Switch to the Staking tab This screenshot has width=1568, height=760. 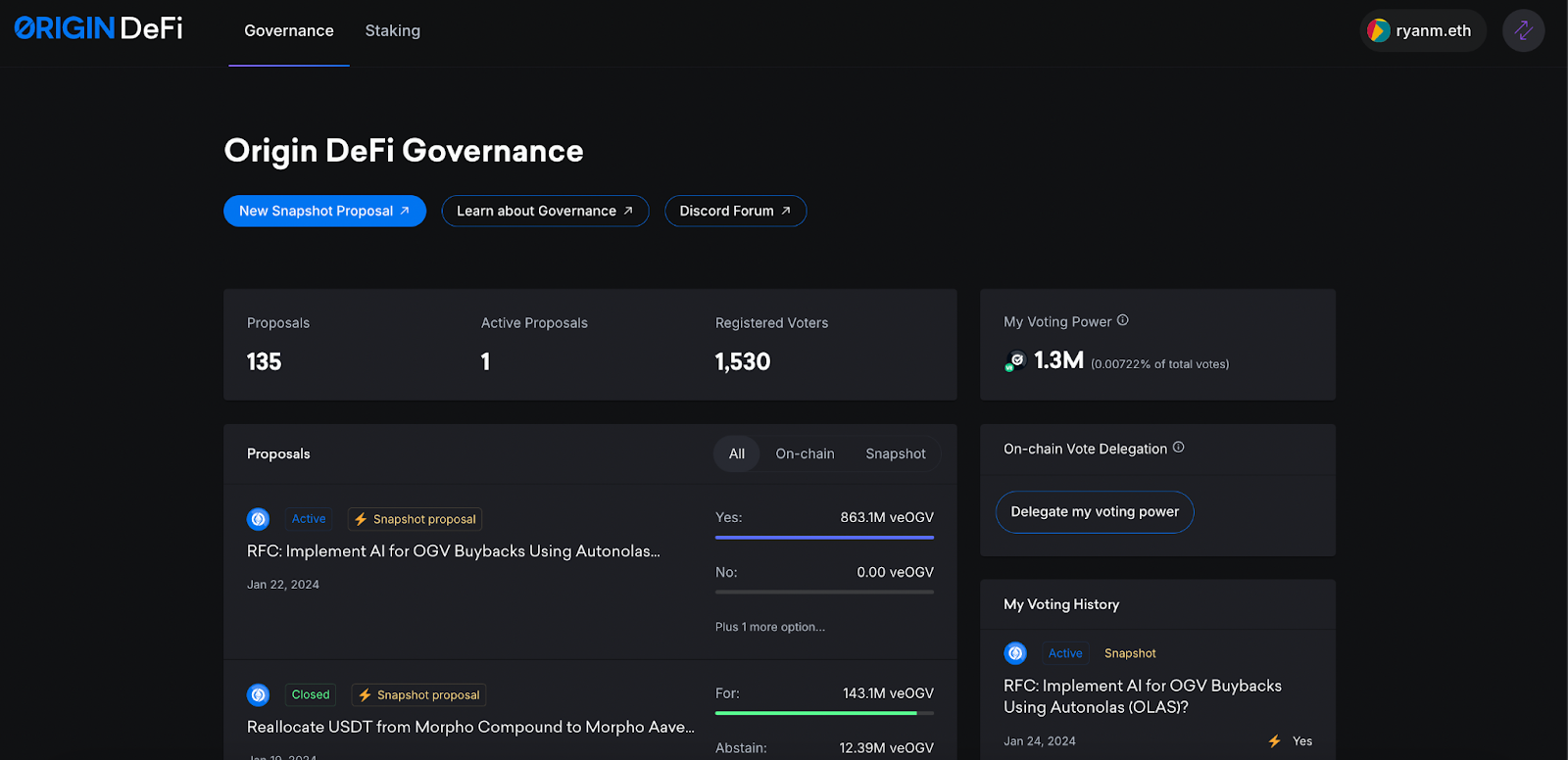[393, 31]
